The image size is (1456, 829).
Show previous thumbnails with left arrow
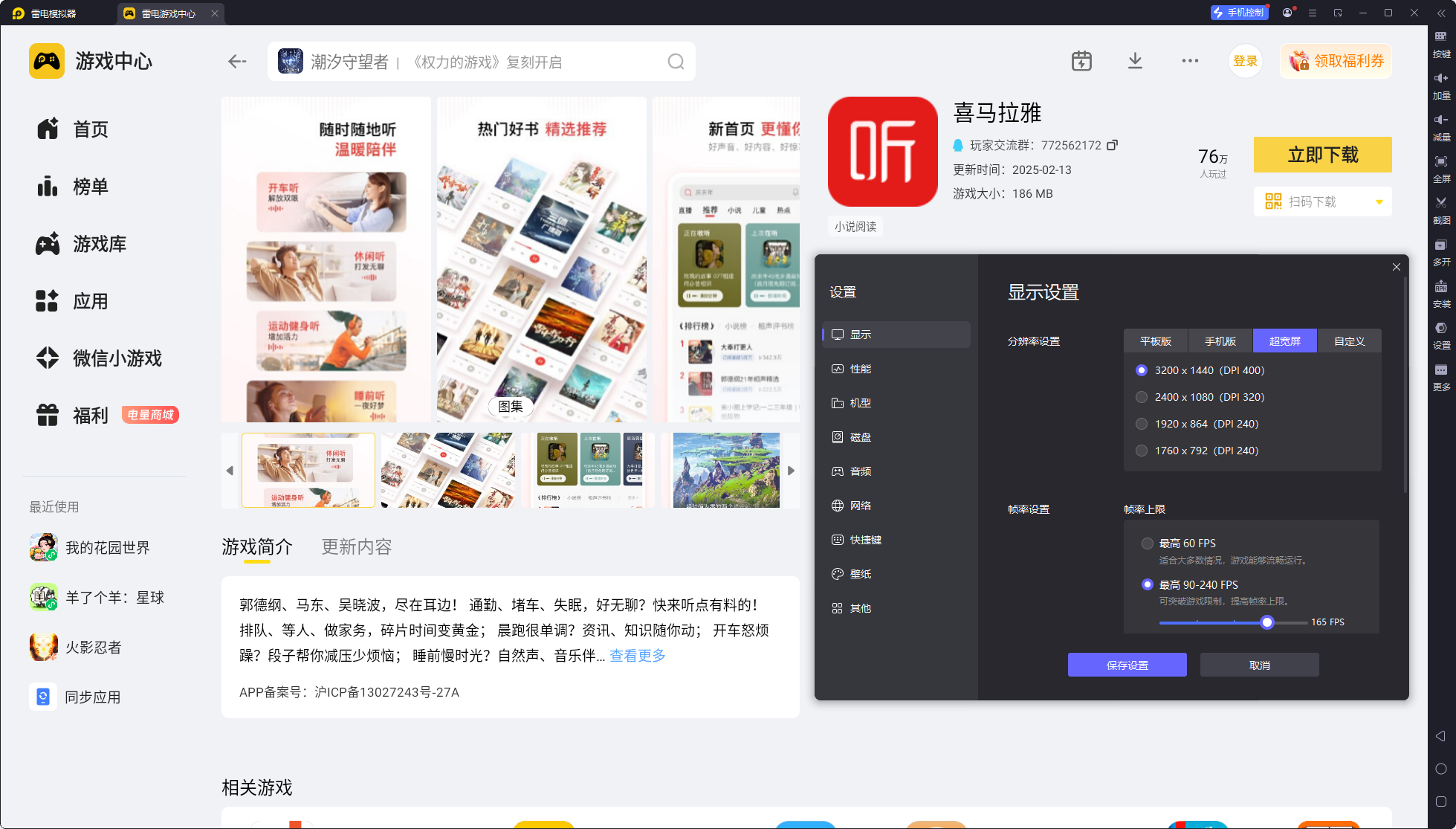pos(230,471)
